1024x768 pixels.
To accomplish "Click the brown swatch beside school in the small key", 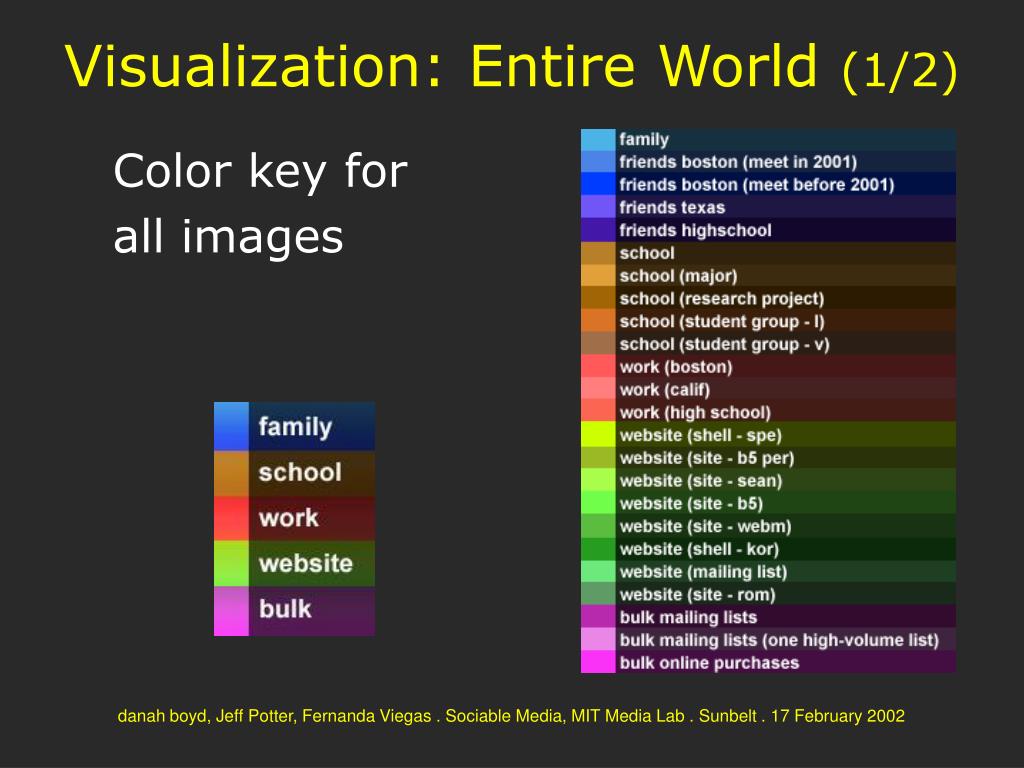I will pyautogui.click(x=231, y=473).
